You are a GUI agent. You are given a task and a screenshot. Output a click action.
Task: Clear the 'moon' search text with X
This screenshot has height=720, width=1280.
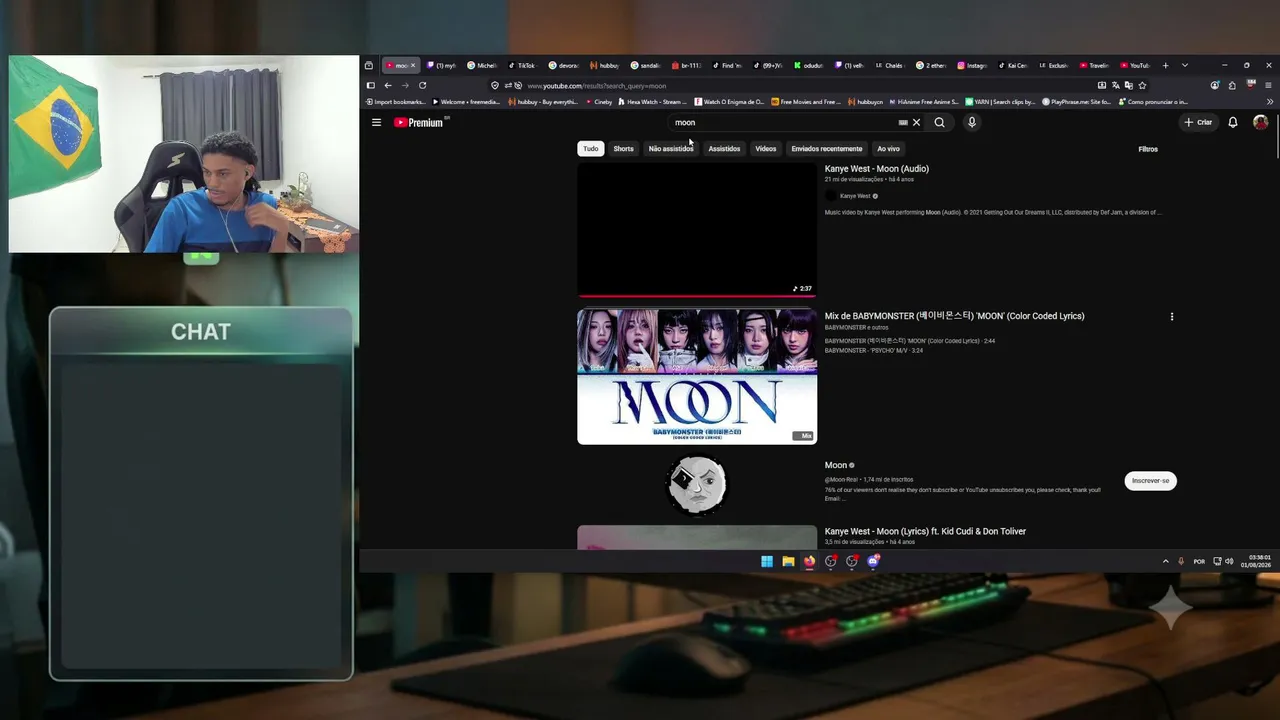point(916,122)
